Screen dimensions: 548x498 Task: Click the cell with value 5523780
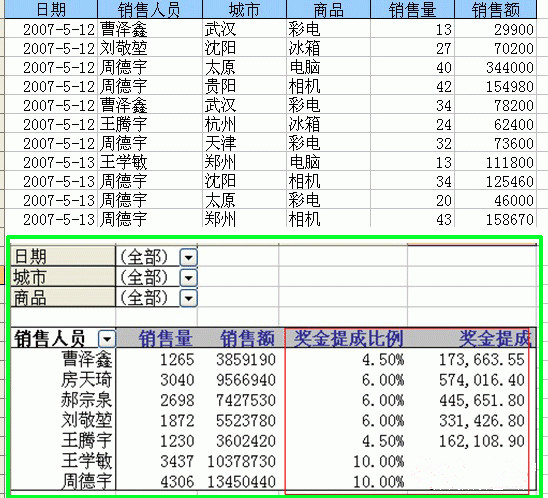(x=246, y=420)
